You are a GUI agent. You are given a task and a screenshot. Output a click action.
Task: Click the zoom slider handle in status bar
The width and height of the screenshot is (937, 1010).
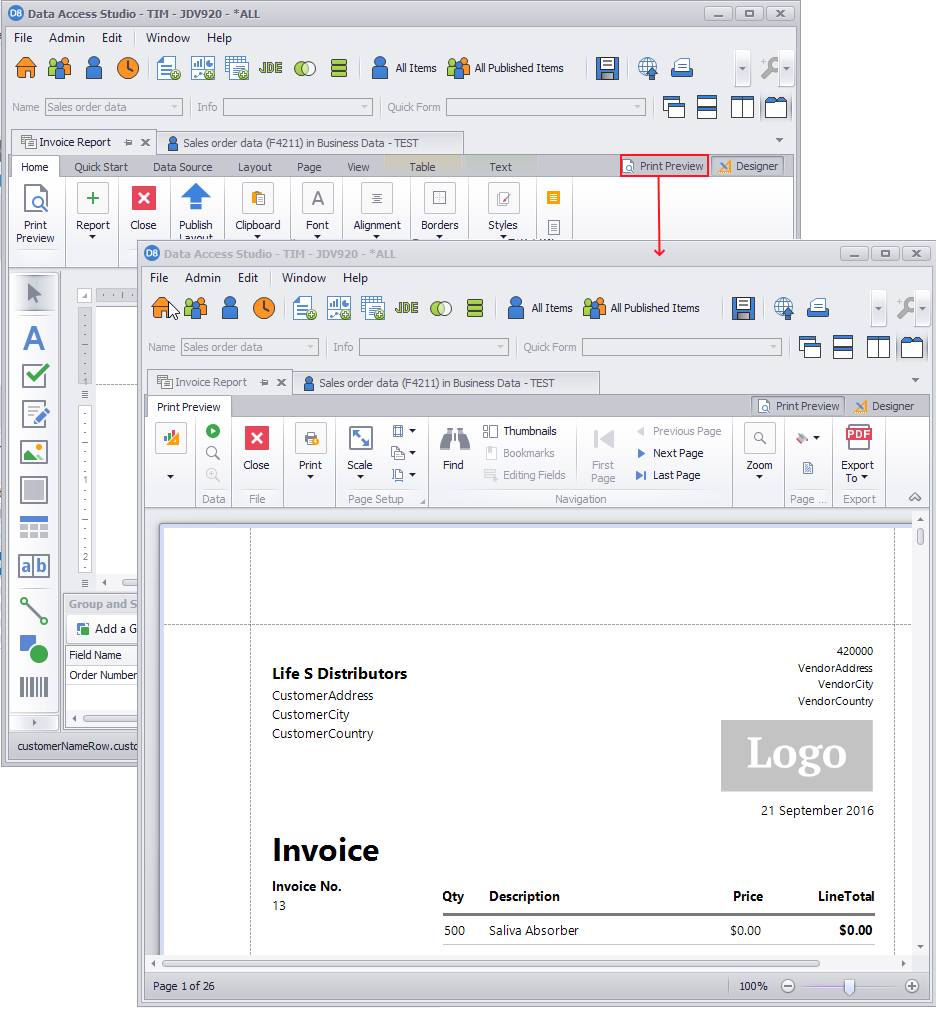849,986
